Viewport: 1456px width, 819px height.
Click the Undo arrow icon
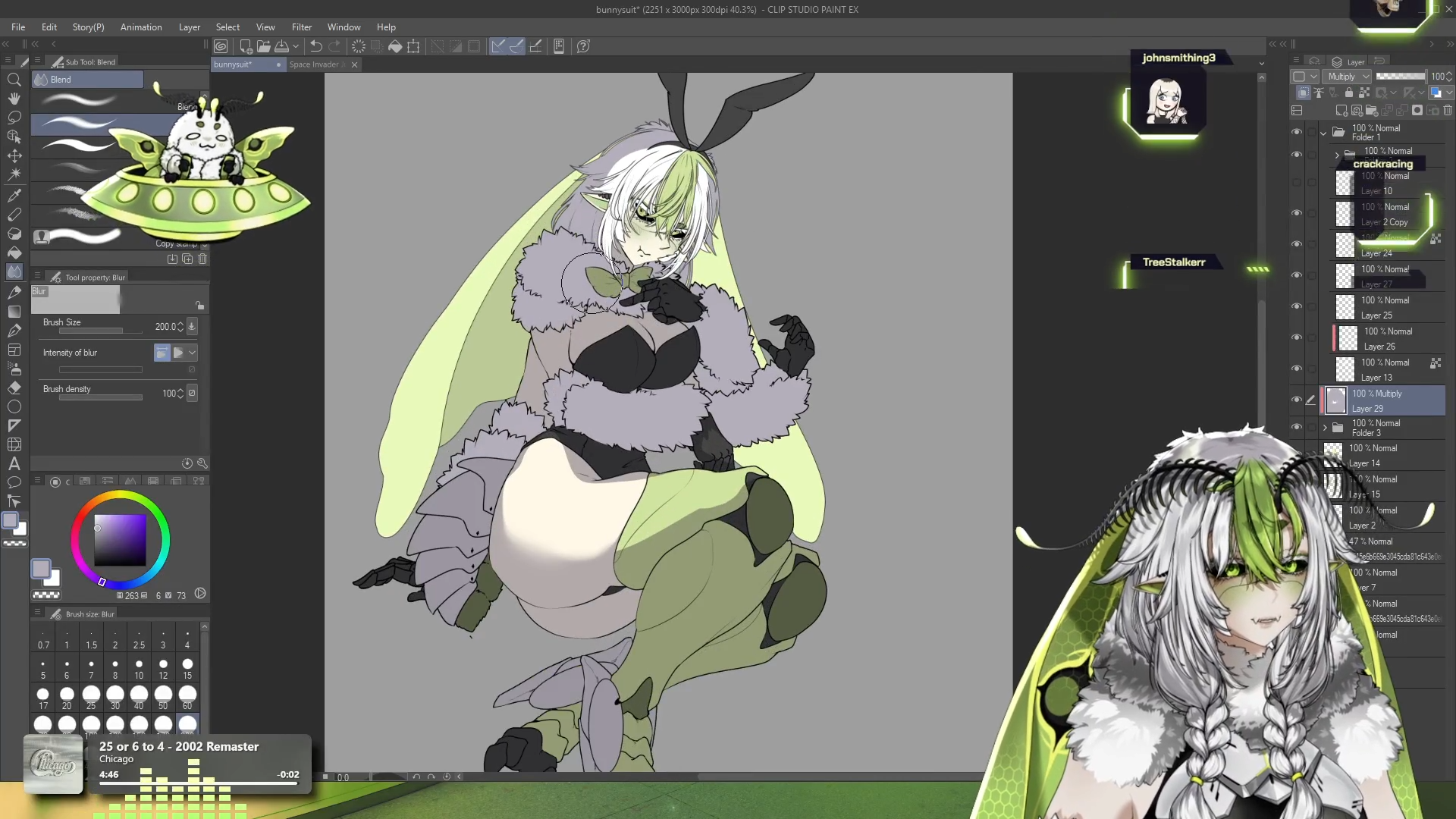316,46
